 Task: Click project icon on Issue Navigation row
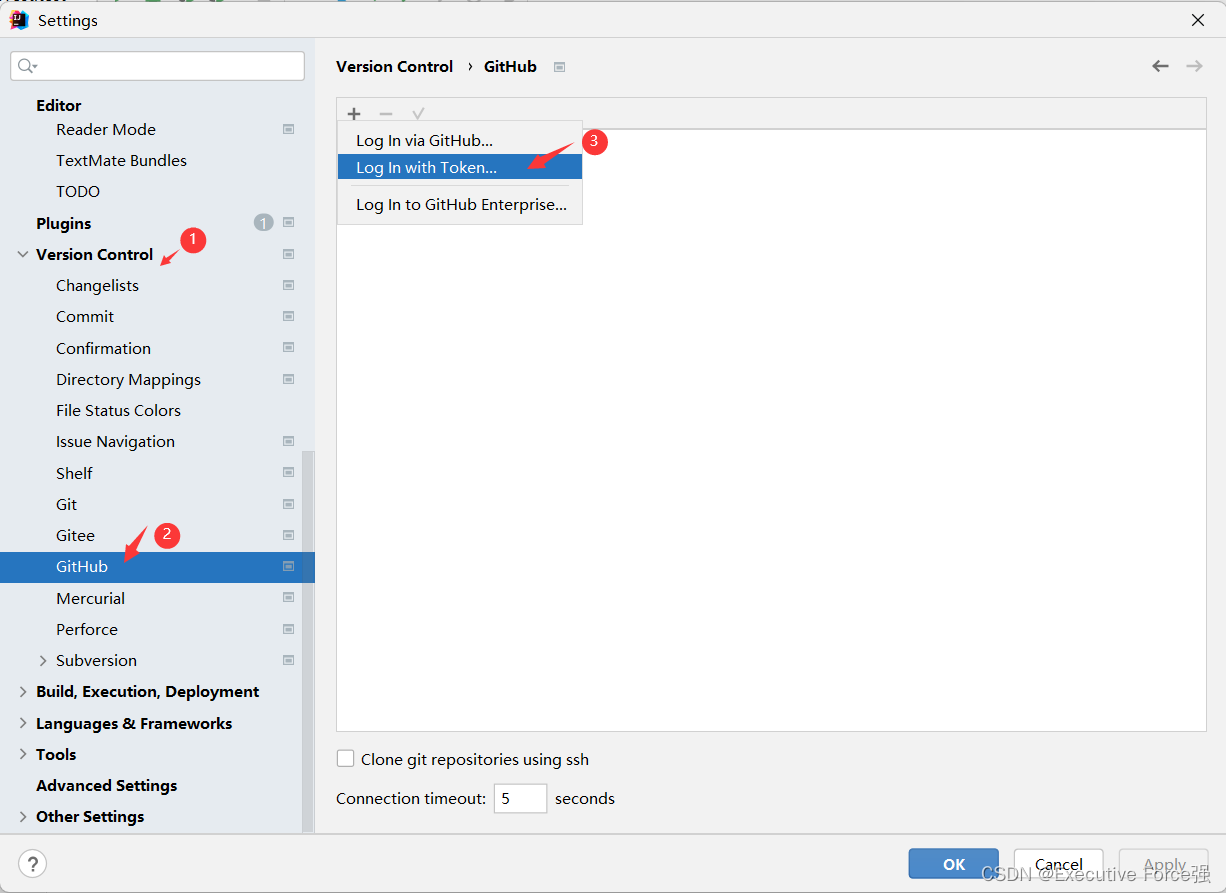click(288, 441)
